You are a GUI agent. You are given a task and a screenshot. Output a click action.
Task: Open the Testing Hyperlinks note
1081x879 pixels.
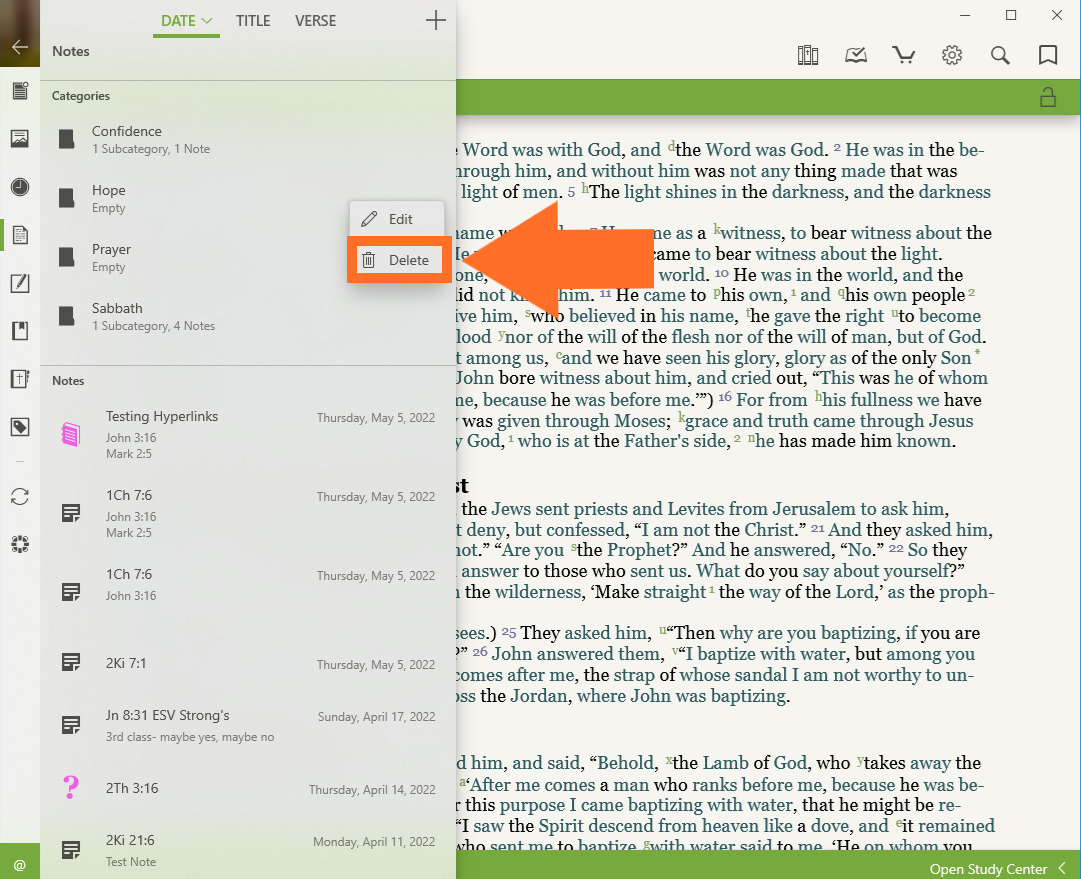pos(162,417)
